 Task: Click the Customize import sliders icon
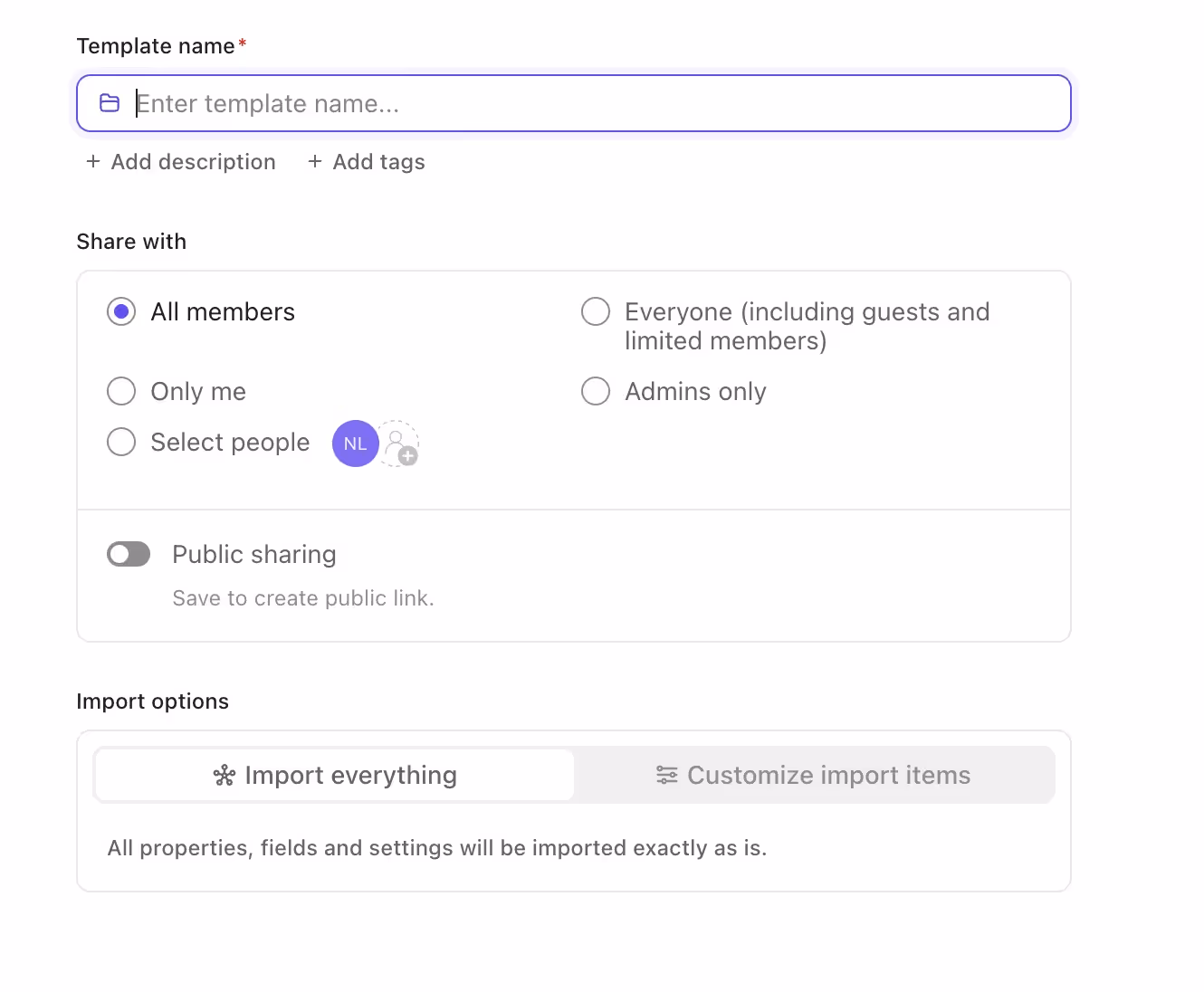click(x=667, y=776)
